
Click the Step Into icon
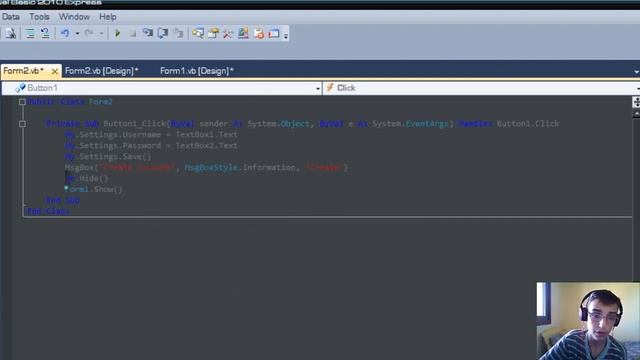[147, 33]
